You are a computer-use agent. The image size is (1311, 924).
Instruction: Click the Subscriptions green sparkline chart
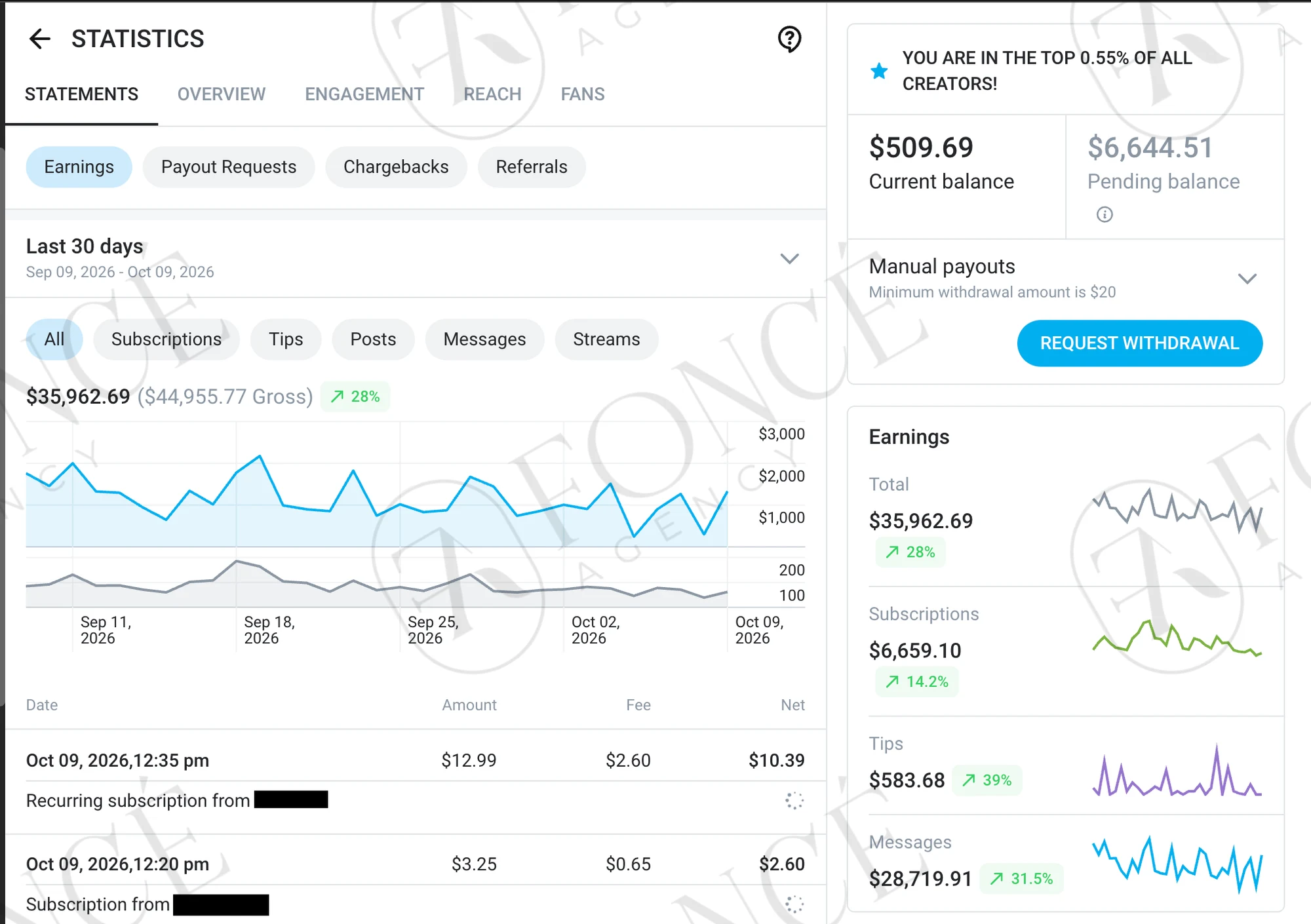point(1177,638)
